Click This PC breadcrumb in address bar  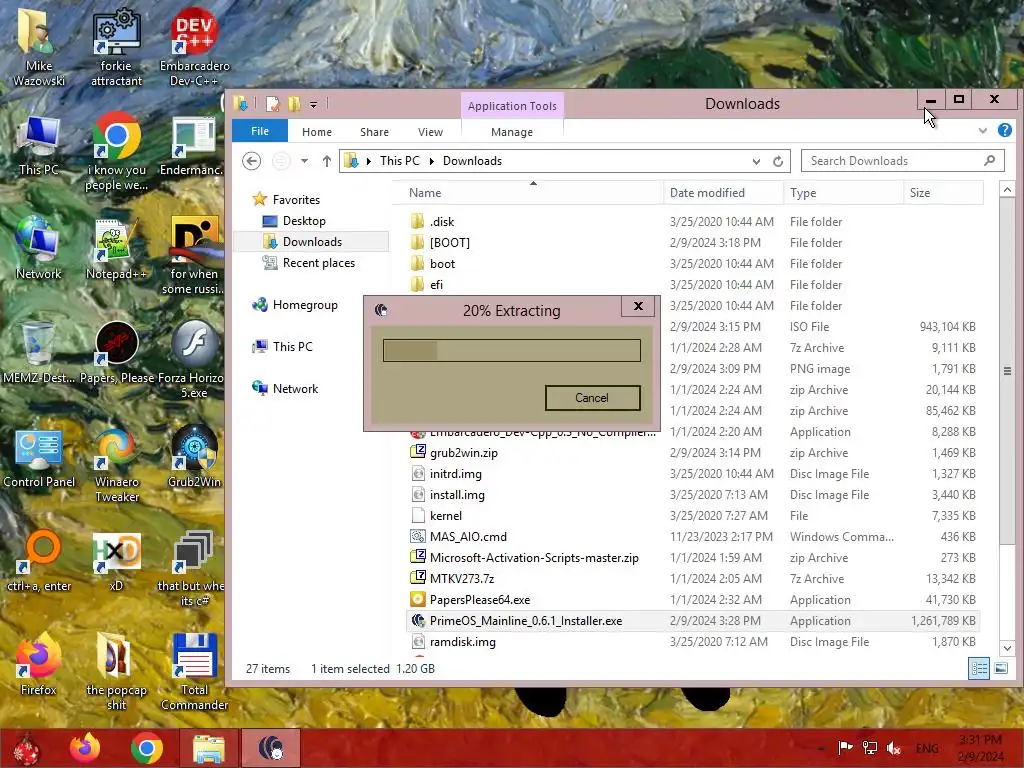click(400, 161)
